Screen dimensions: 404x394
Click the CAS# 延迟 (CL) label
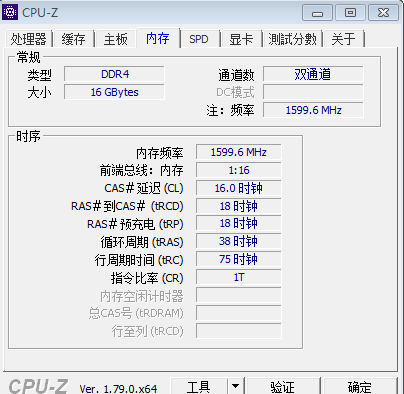click(x=144, y=189)
